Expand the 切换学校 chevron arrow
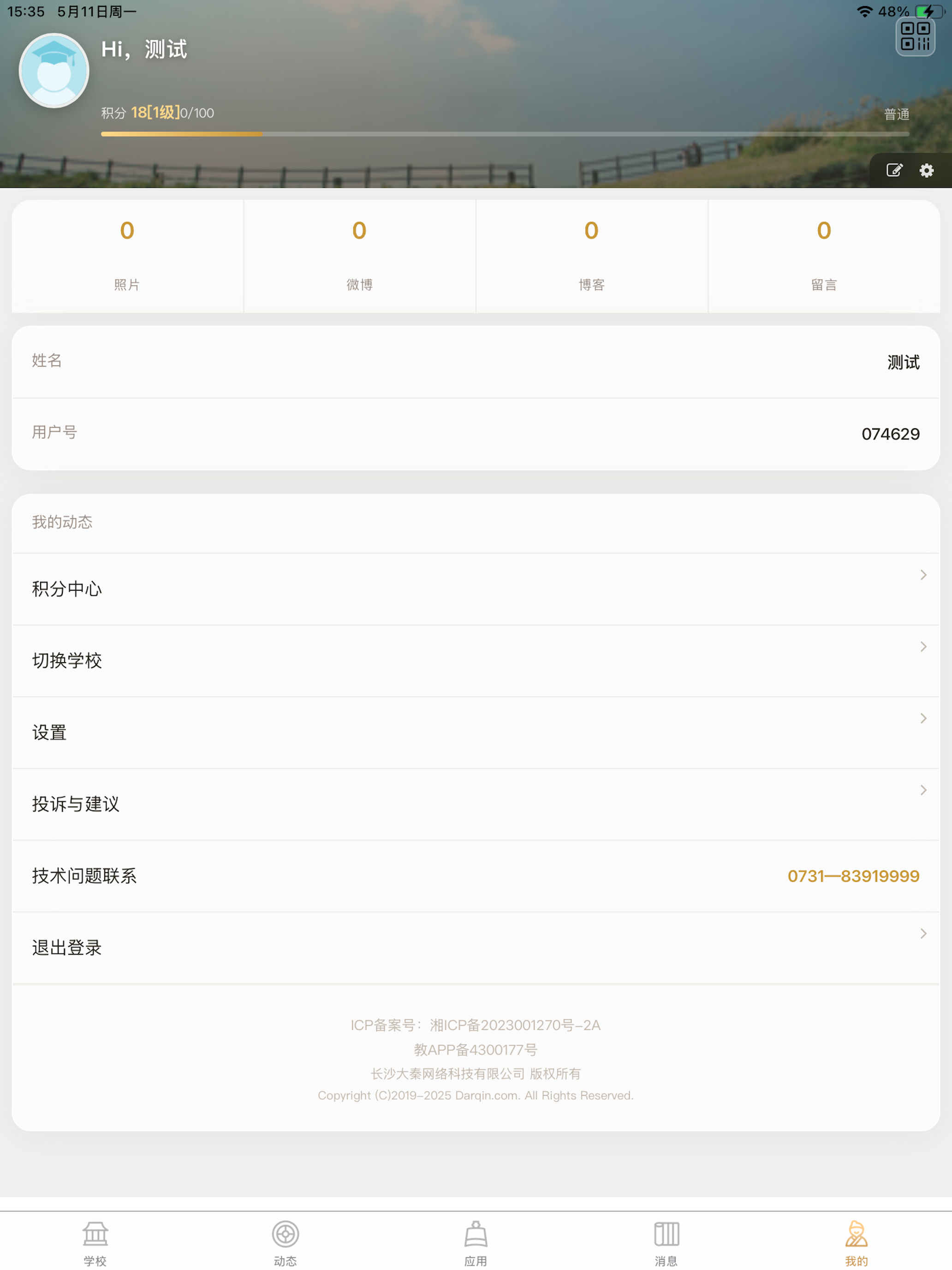Viewport: 952px width, 1270px height. tap(923, 647)
